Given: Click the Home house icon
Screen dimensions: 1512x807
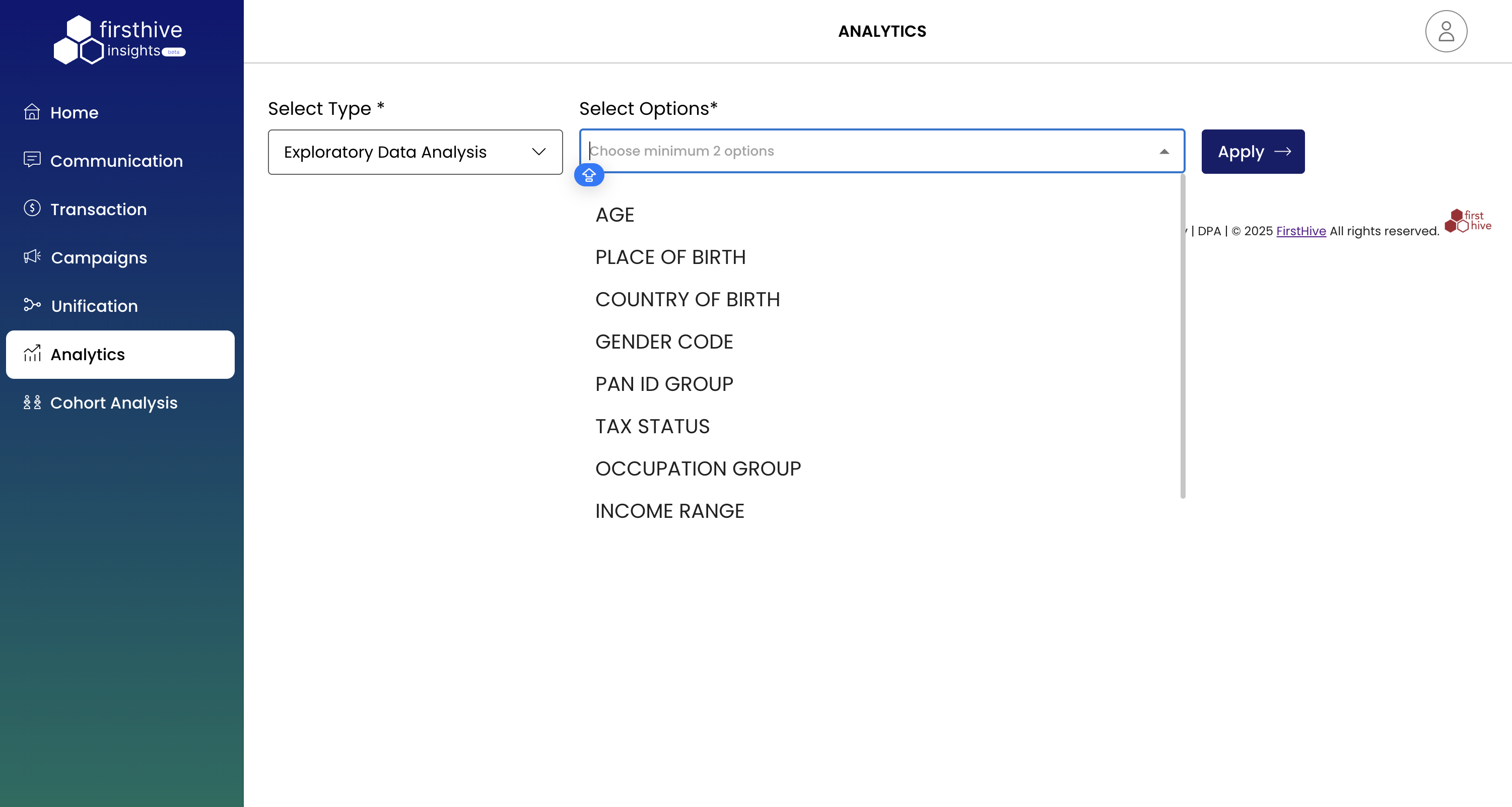Looking at the screenshot, I should pos(32,111).
